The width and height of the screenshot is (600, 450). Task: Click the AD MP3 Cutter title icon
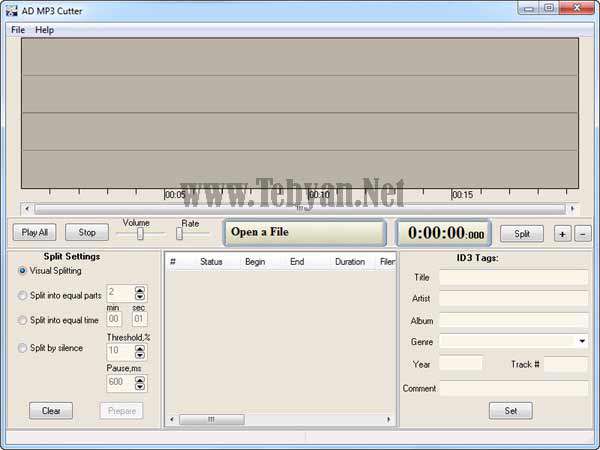(11, 11)
